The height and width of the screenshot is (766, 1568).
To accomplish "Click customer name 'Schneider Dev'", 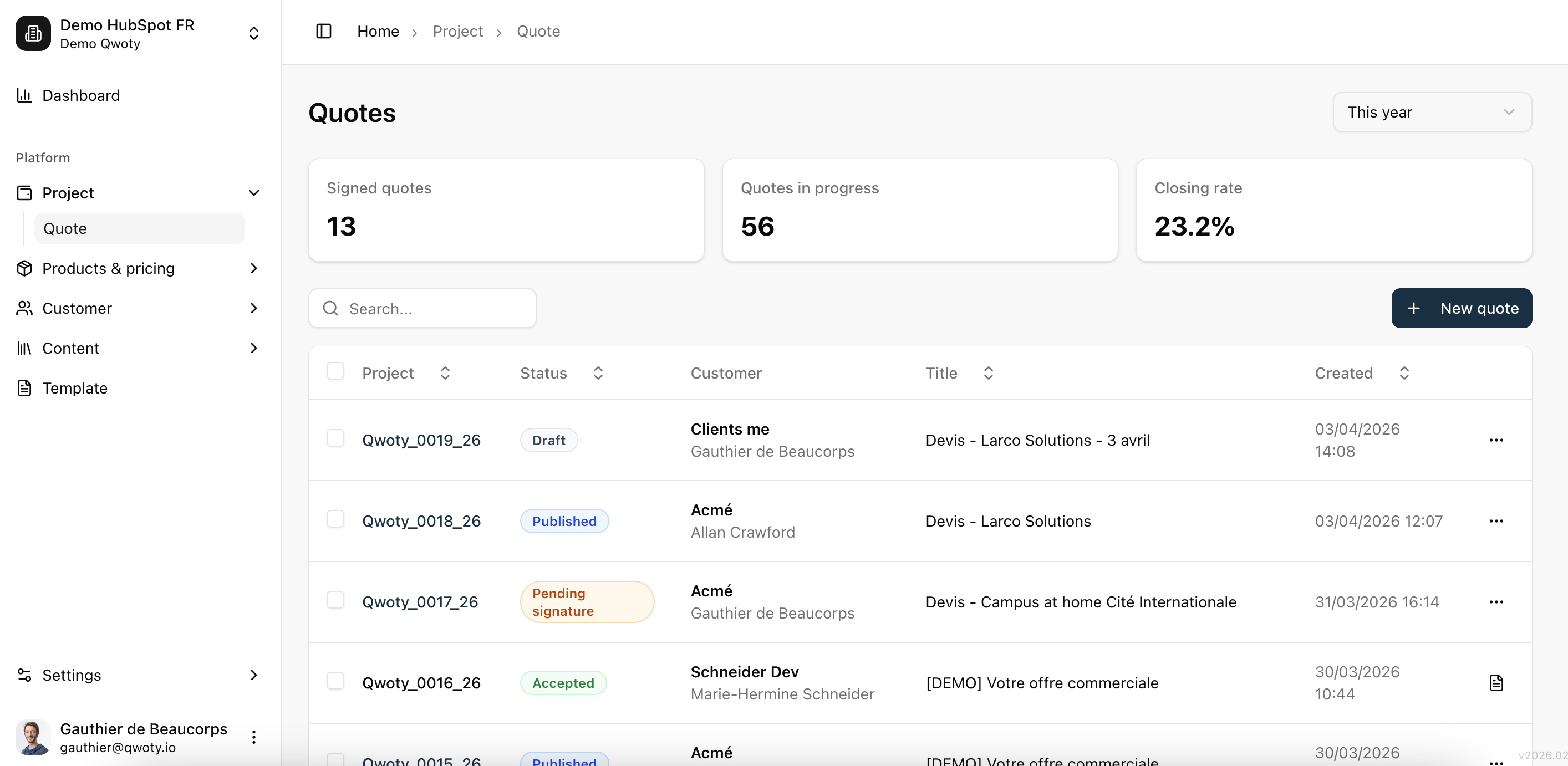I will (745, 672).
